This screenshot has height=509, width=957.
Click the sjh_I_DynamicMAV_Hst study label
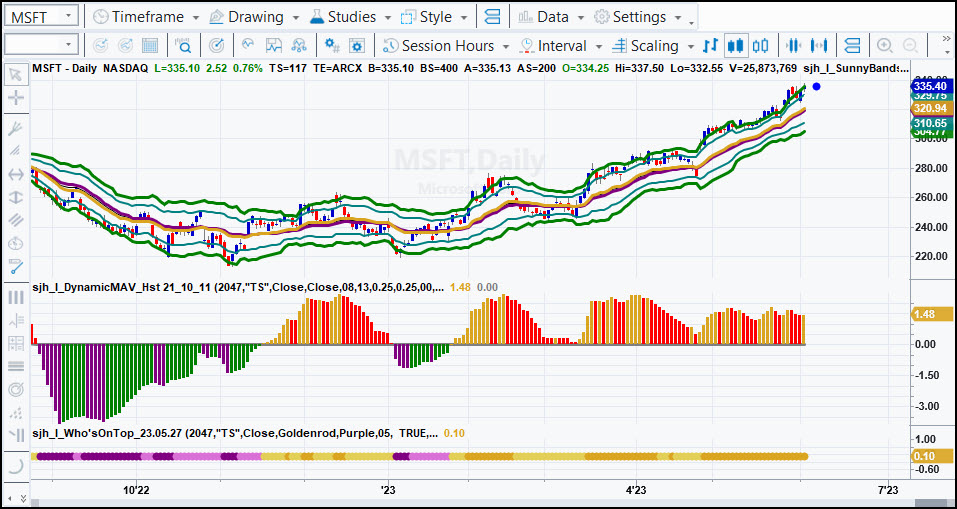click(x=236, y=287)
